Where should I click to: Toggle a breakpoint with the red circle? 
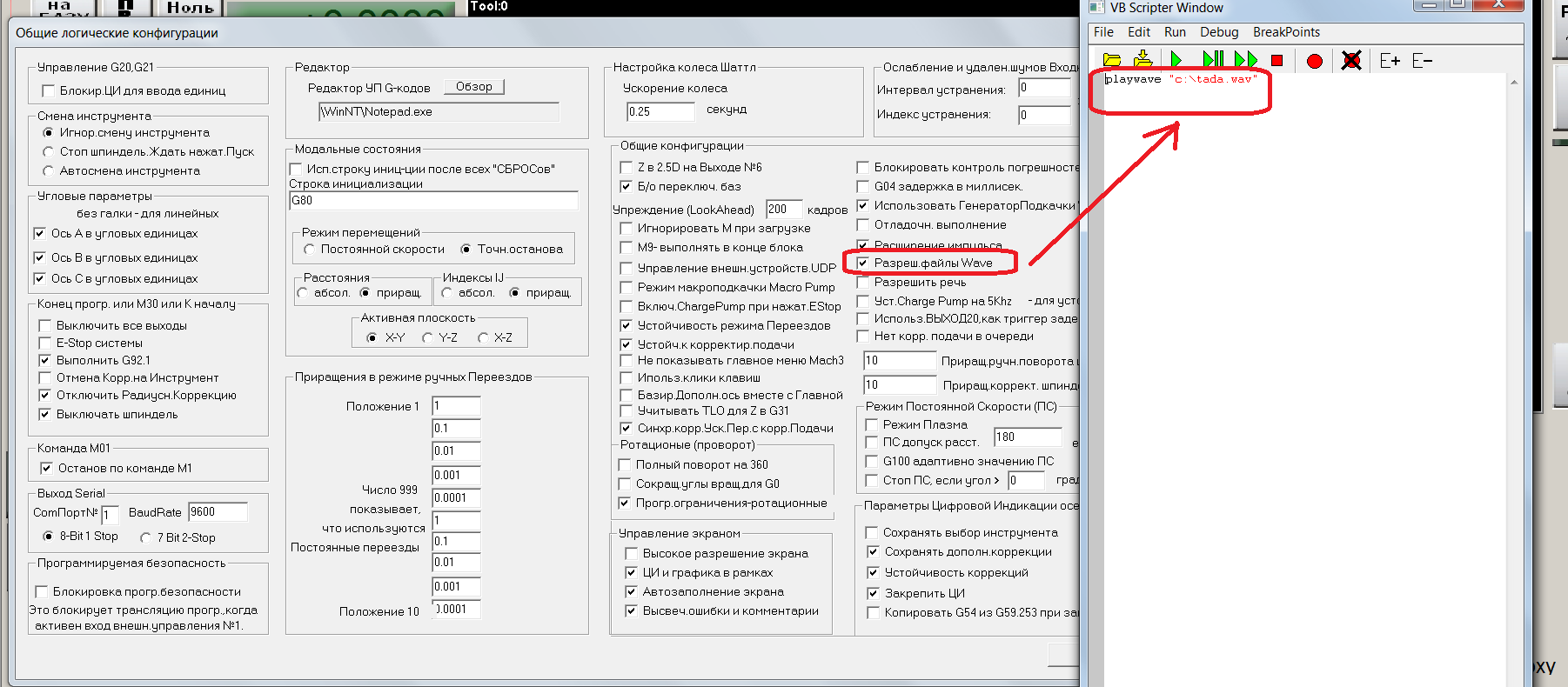[x=1315, y=61]
